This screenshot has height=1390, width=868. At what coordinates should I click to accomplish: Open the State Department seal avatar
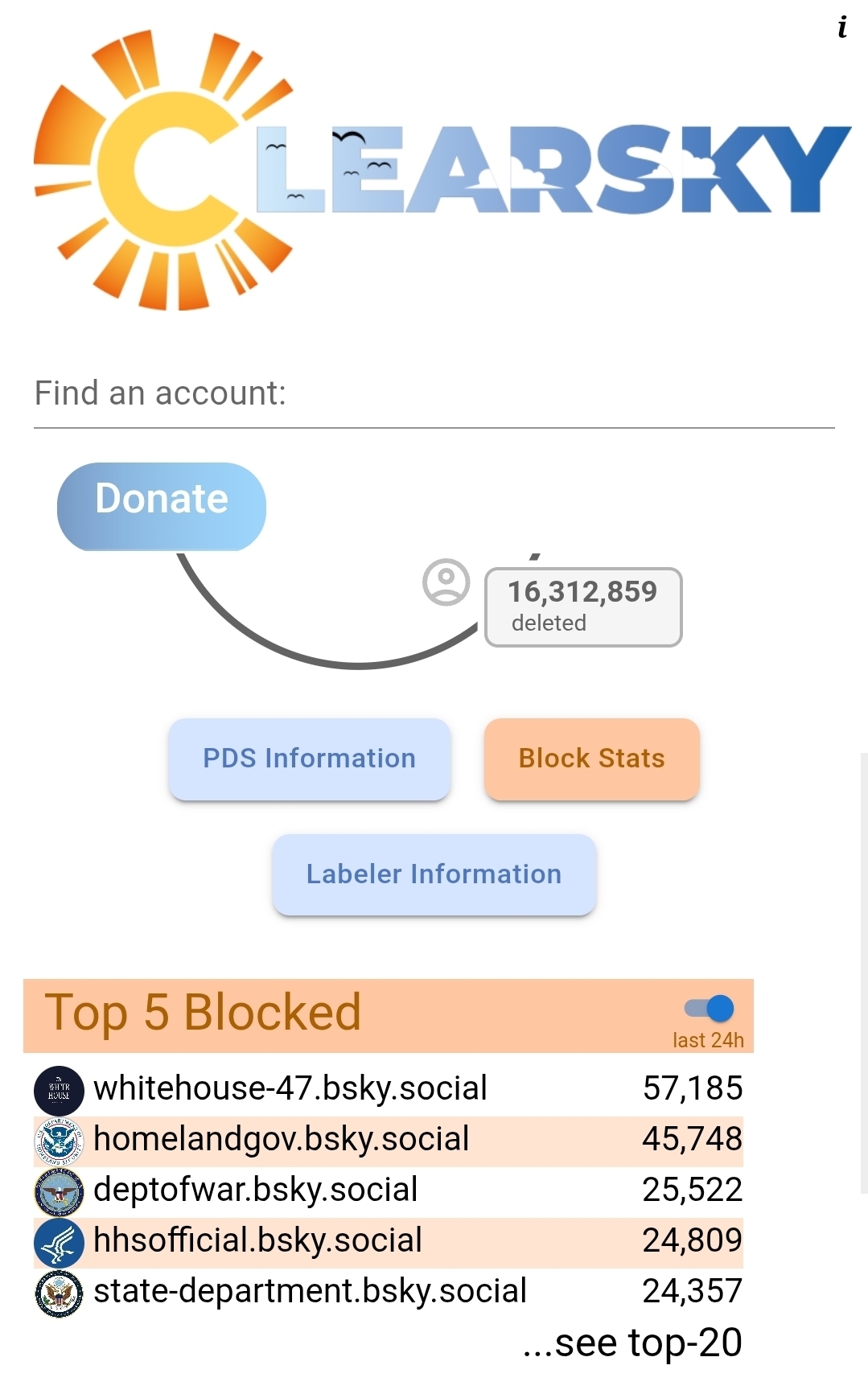[x=59, y=1293]
